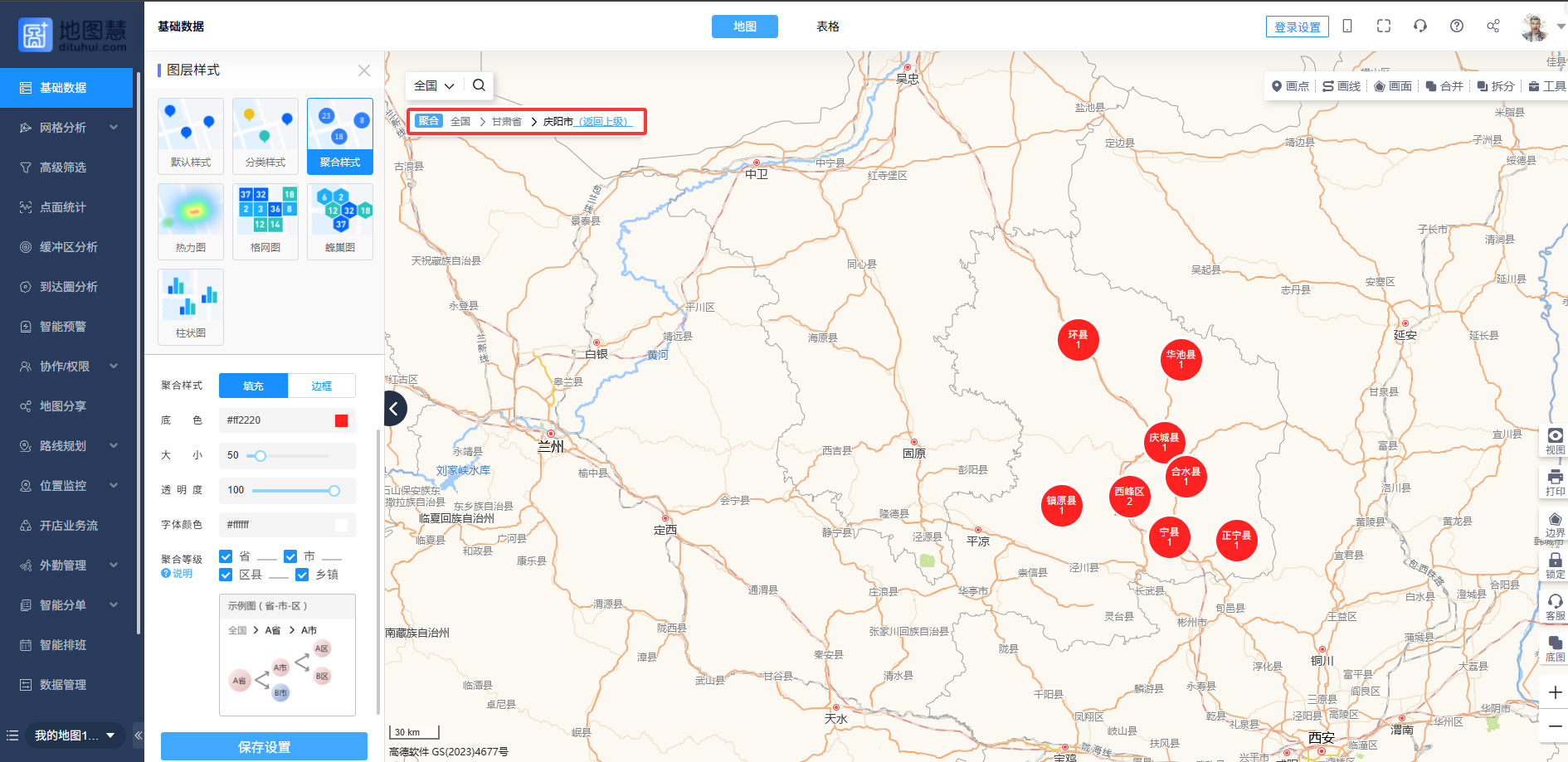
Task: Choose the honeycomb (蜂巢图) layer style
Action: tap(340, 221)
